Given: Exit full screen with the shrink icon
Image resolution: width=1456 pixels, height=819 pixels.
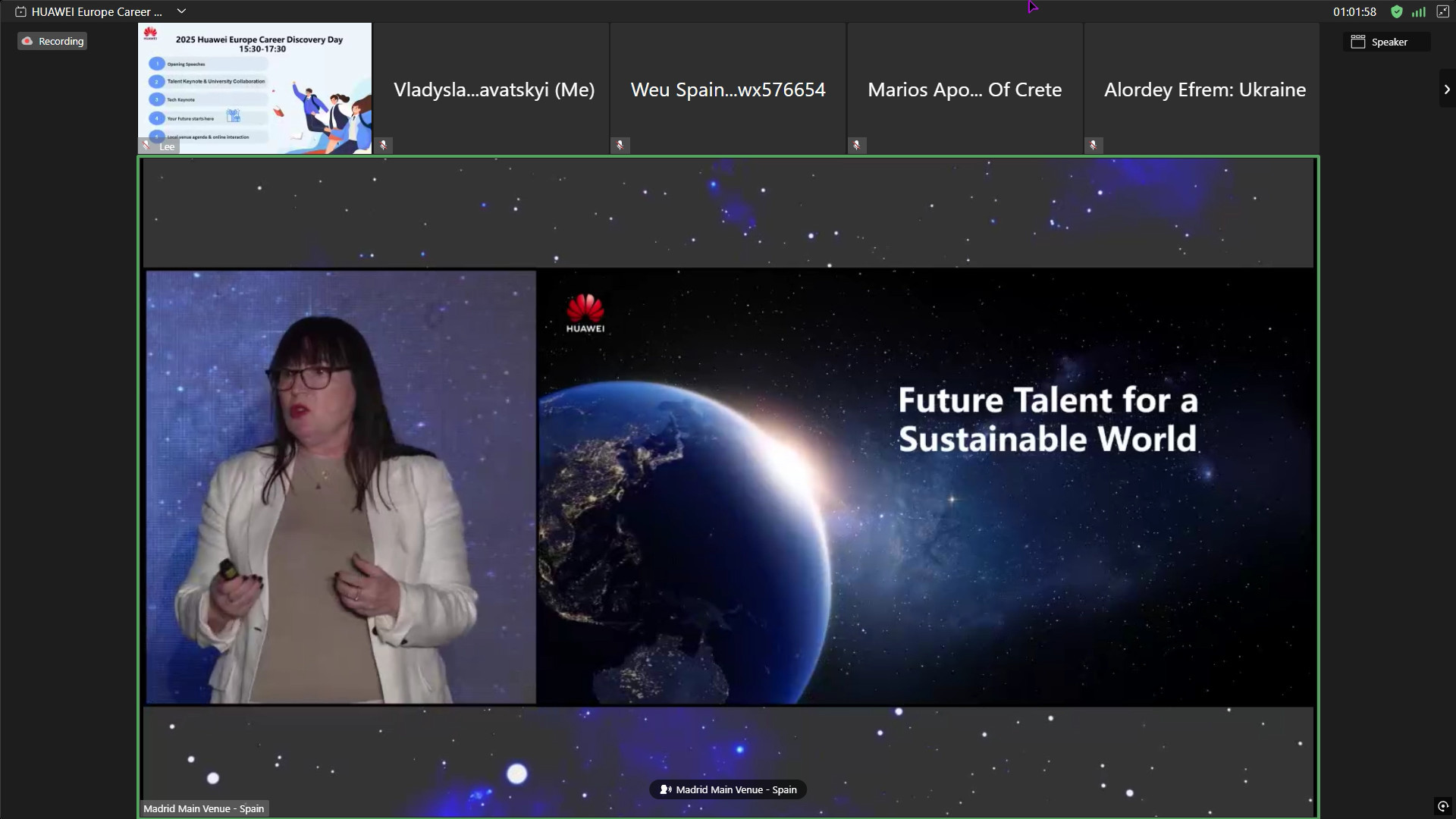Looking at the screenshot, I should click(1442, 11).
